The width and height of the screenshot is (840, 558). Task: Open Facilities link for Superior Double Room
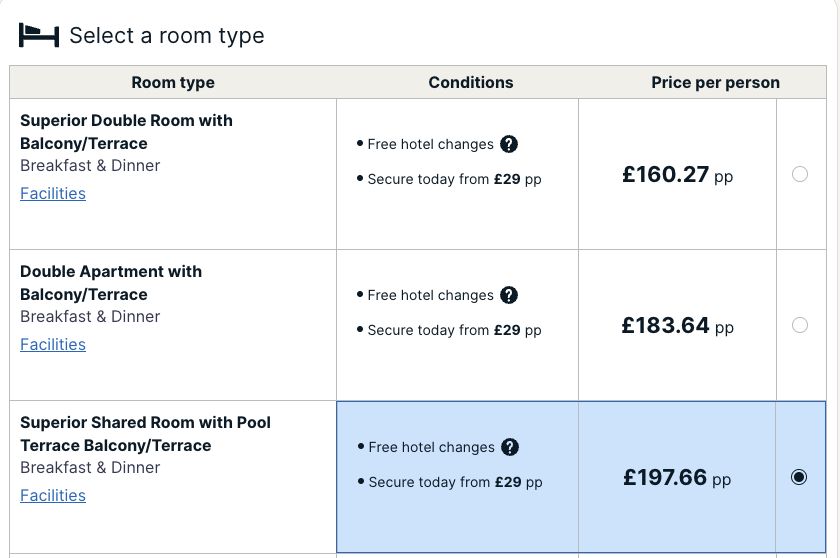(x=53, y=193)
